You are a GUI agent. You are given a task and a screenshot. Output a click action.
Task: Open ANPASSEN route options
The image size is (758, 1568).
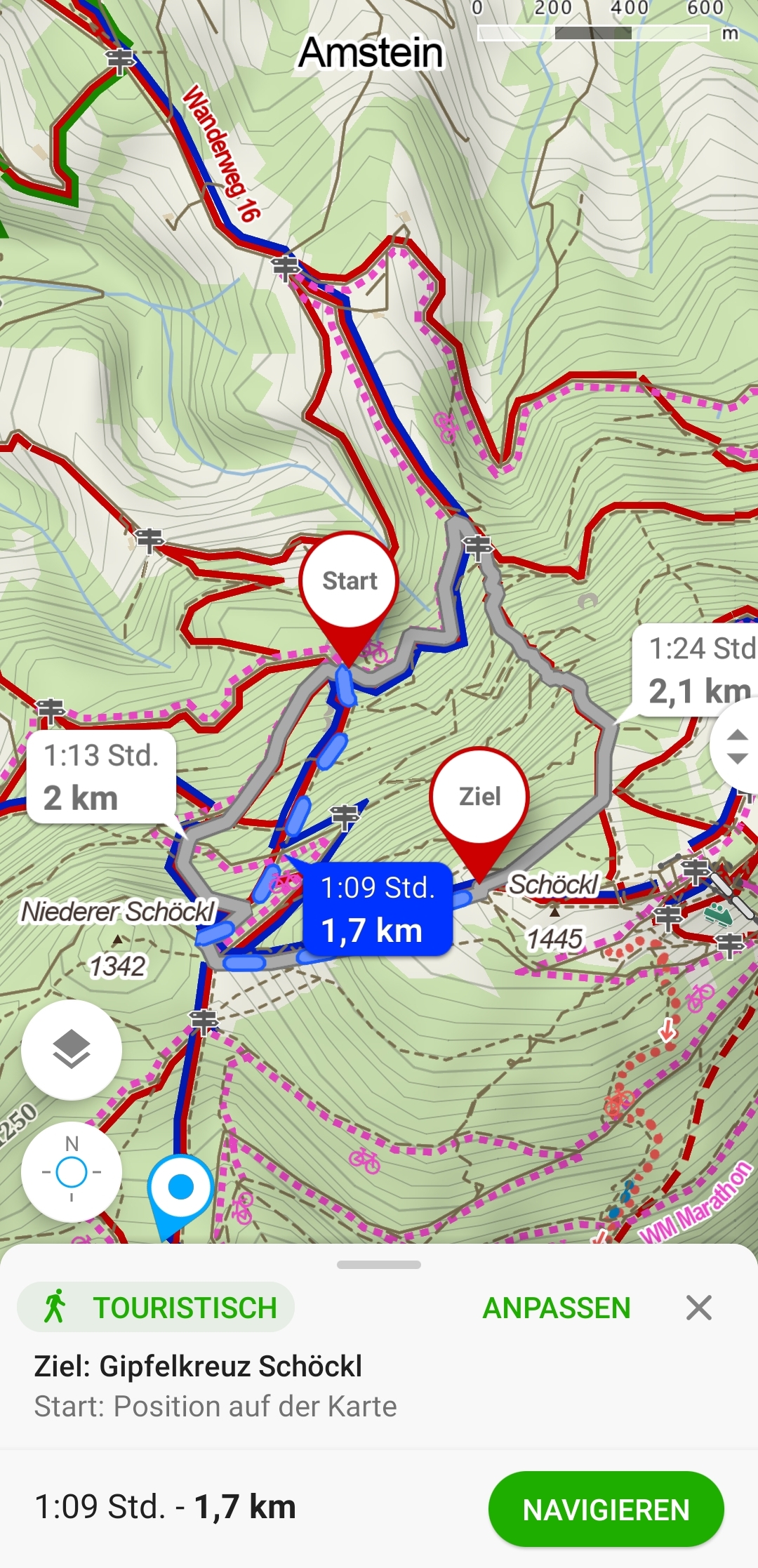tap(557, 1308)
